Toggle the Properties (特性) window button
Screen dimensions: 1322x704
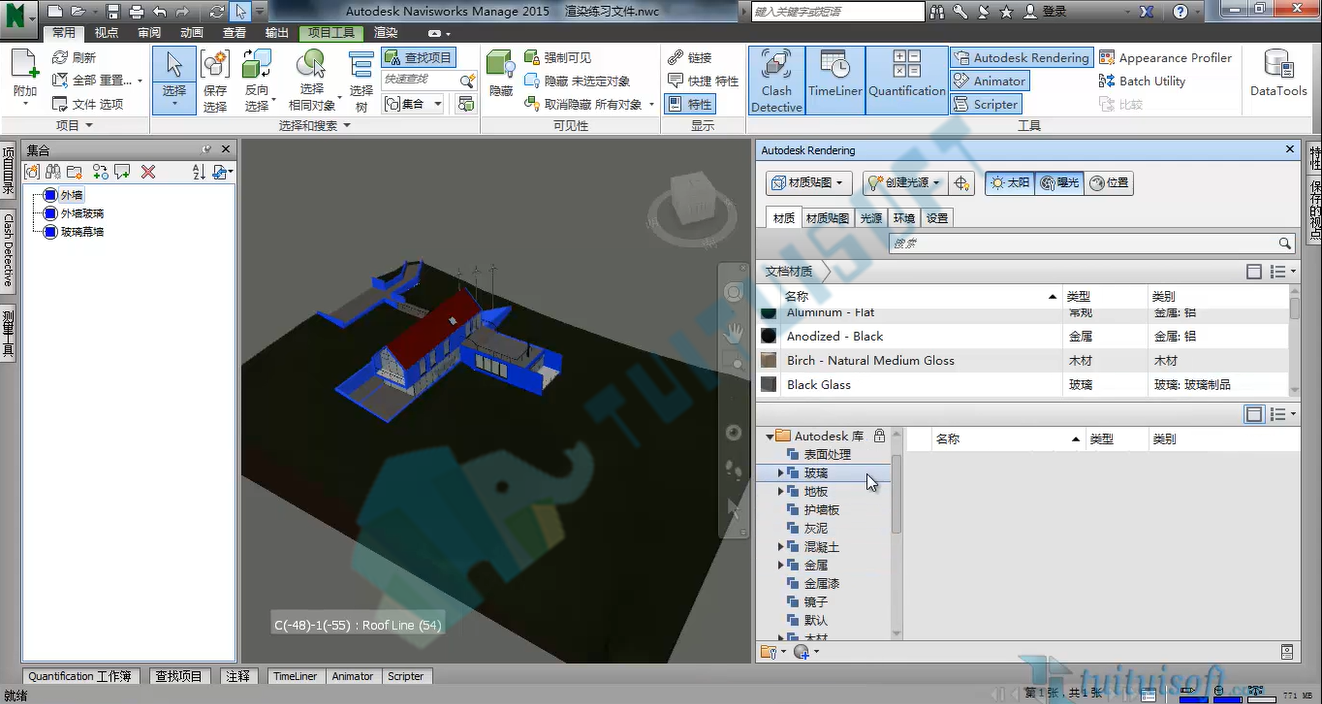[x=690, y=104]
